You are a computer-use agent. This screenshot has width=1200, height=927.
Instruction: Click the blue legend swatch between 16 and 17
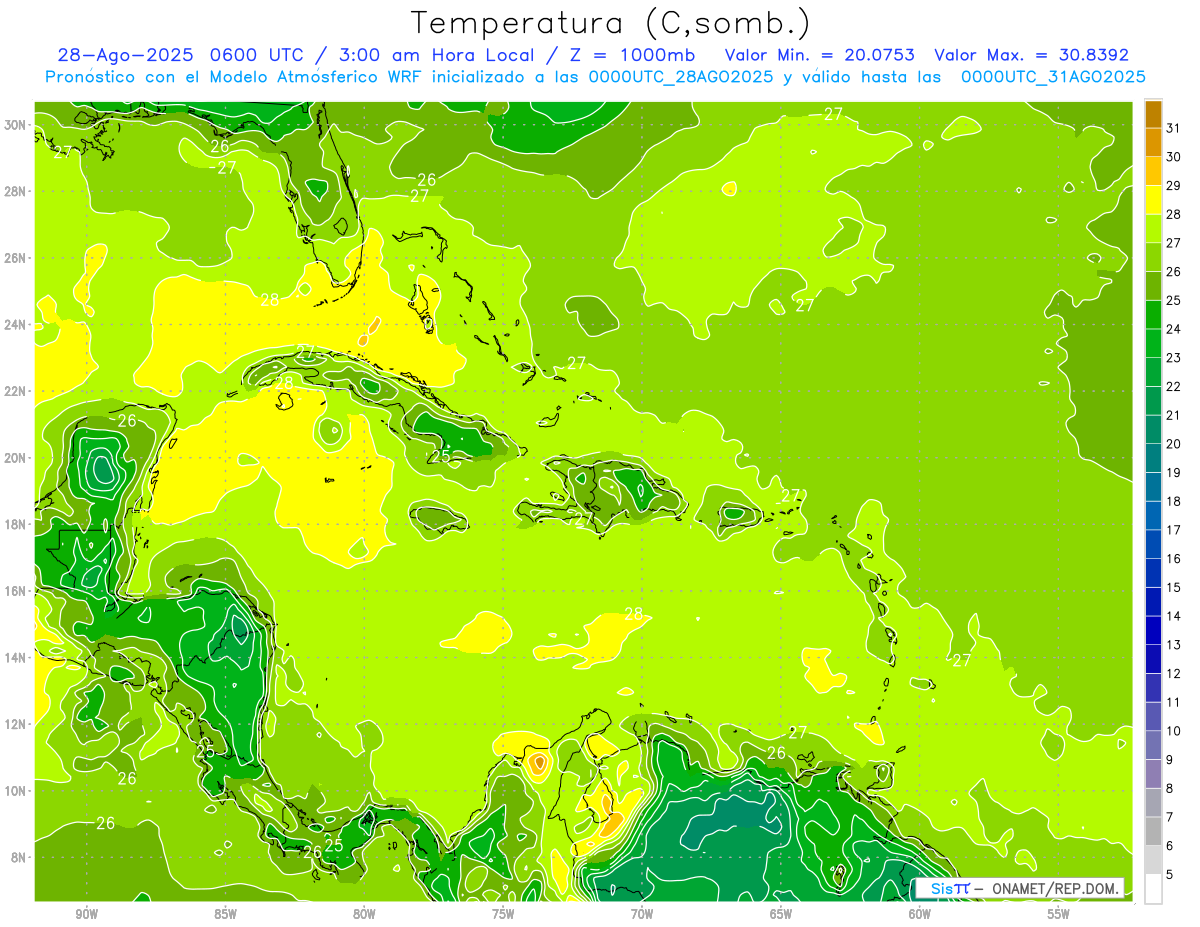click(1153, 544)
